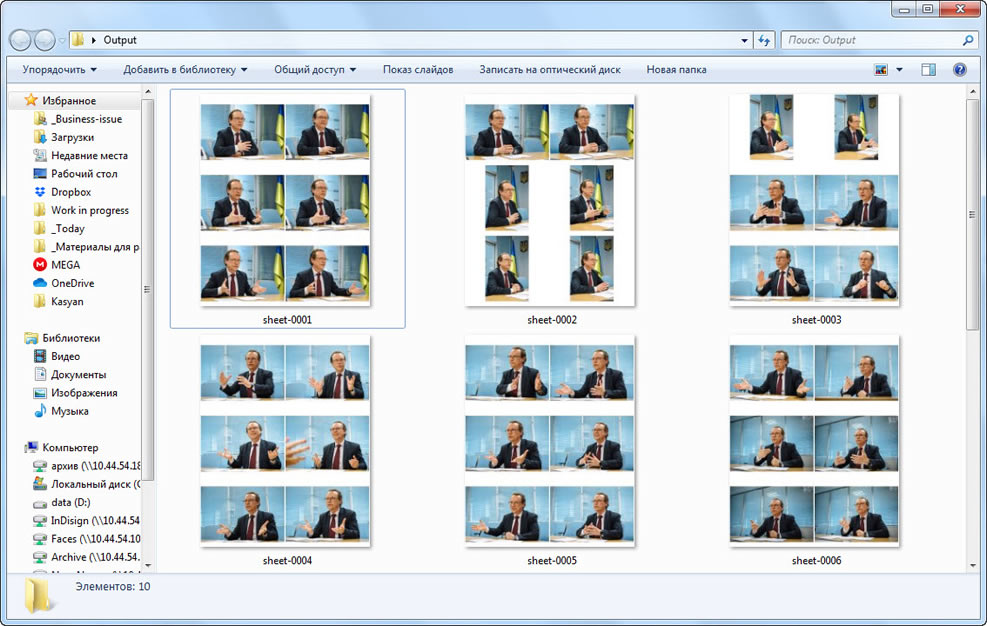Select the sheet-0004 thumbnail

285,441
